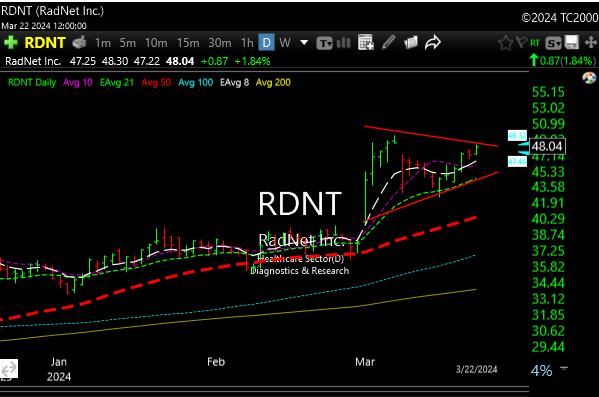The height and width of the screenshot is (397, 599).
Task: Click the green up-arrow 0.87(1.84%) readout
Action: [563, 60]
